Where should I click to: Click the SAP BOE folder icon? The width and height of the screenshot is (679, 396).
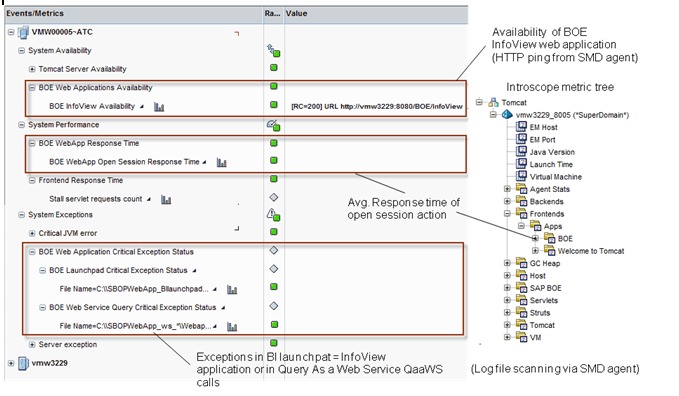tap(521, 288)
